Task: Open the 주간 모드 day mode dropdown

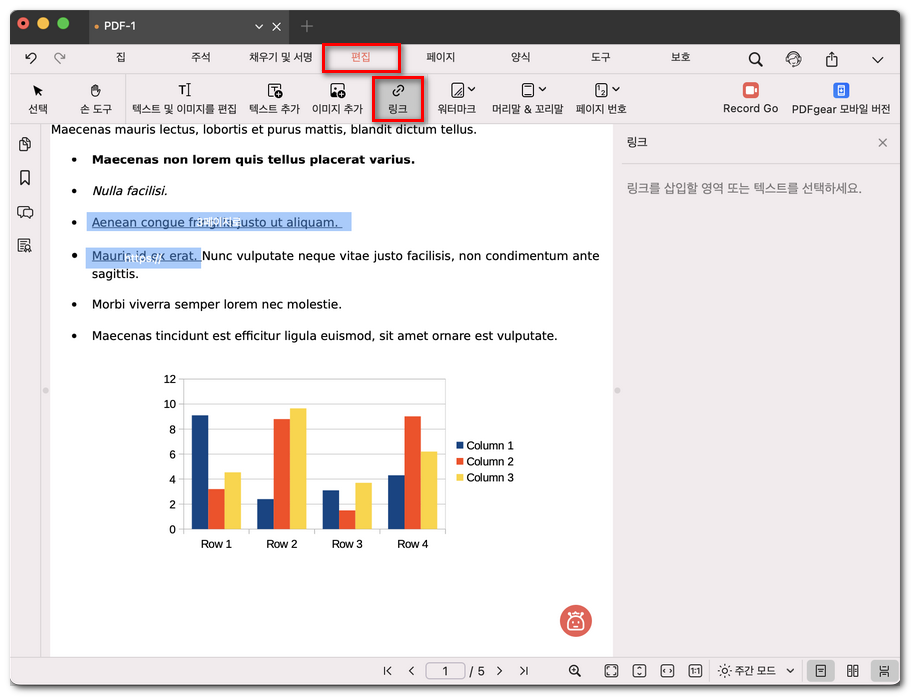Action: click(757, 671)
